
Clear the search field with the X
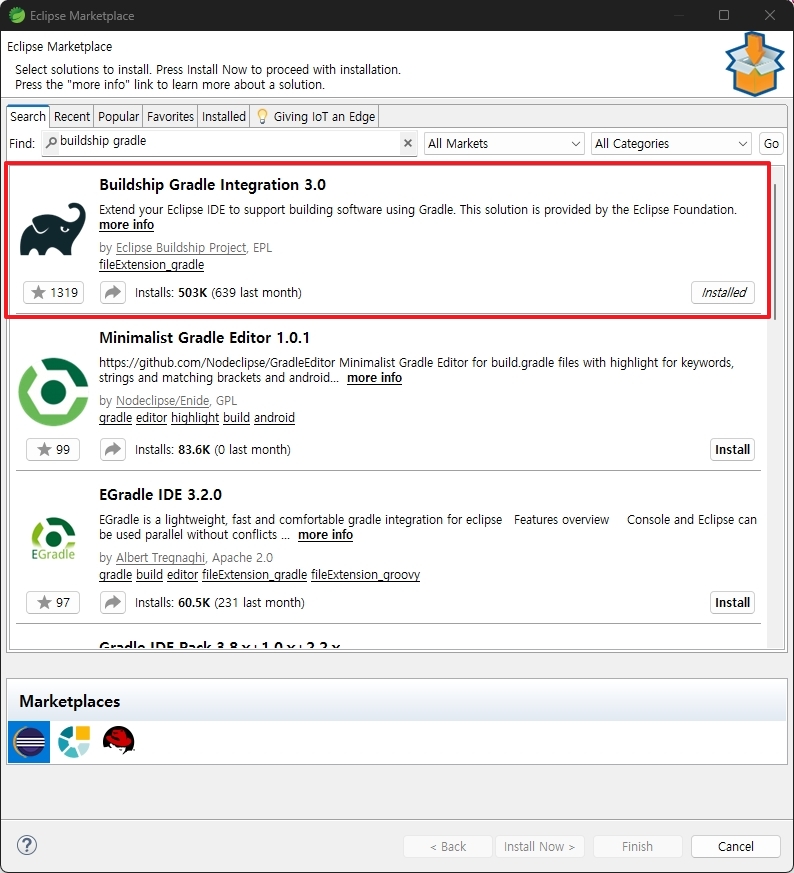click(408, 143)
